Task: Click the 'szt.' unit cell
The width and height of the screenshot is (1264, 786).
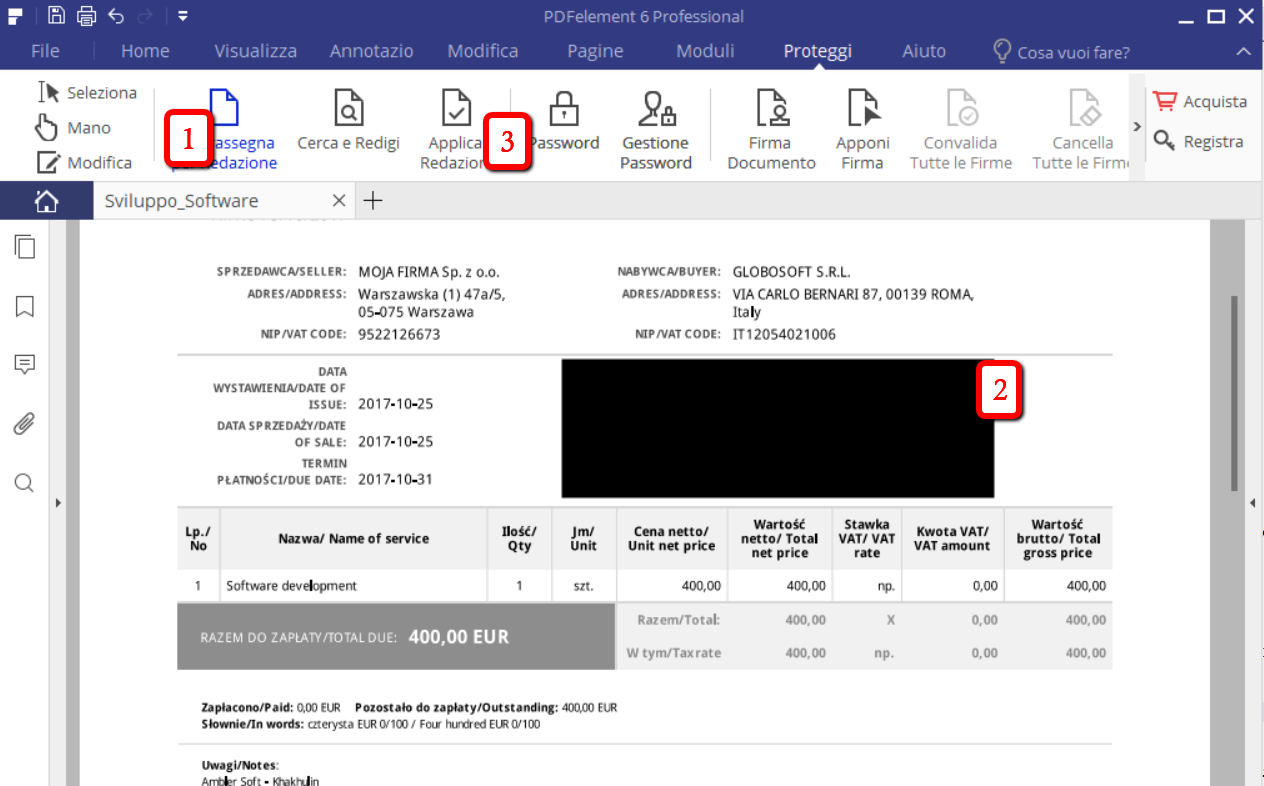Action: [584, 586]
